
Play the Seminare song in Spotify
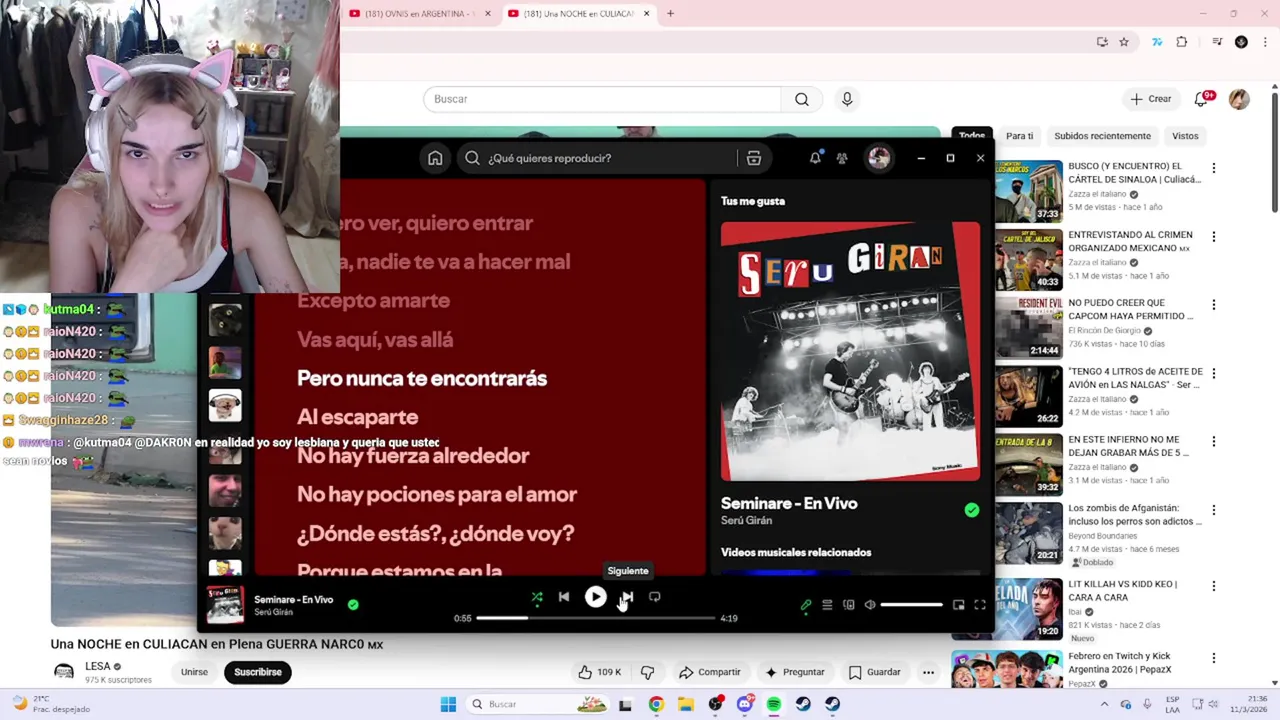(595, 597)
